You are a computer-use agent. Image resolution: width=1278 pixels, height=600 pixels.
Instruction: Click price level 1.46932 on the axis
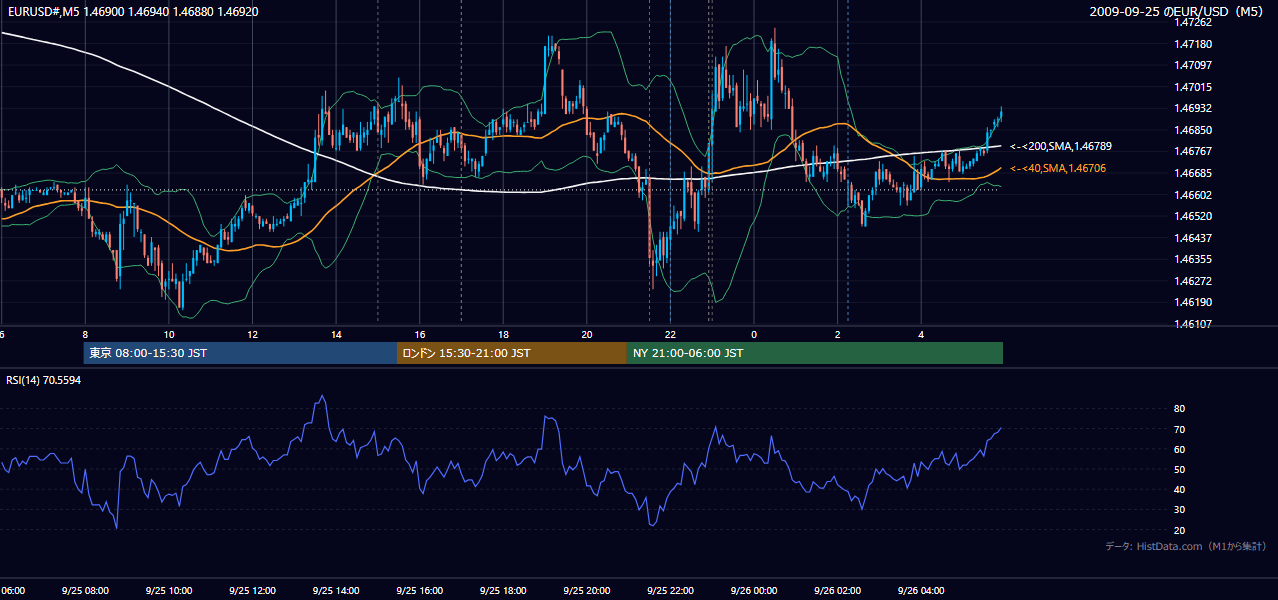1194,108
